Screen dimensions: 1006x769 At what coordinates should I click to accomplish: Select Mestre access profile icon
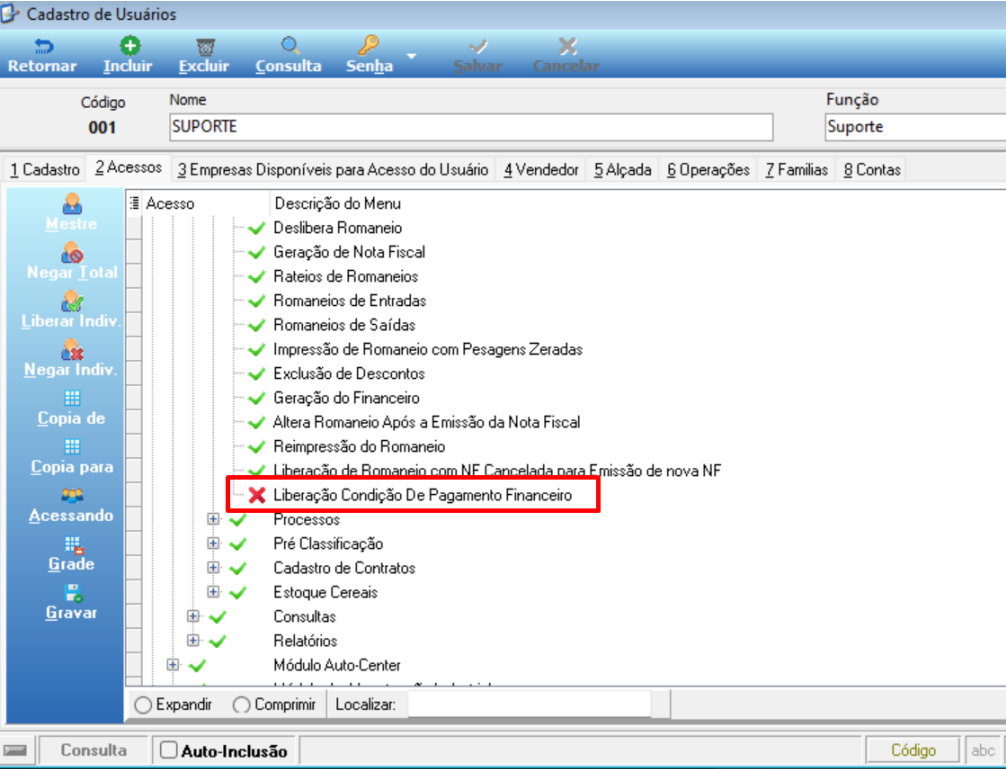tap(72, 203)
